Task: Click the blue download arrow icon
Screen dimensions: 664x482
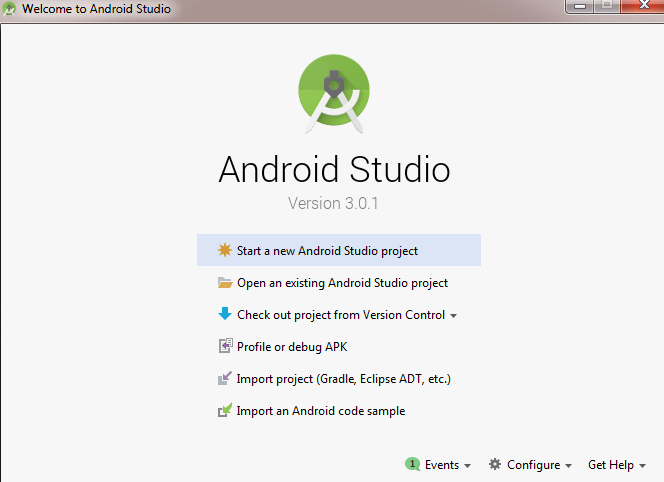Action: tap(225, 314)
